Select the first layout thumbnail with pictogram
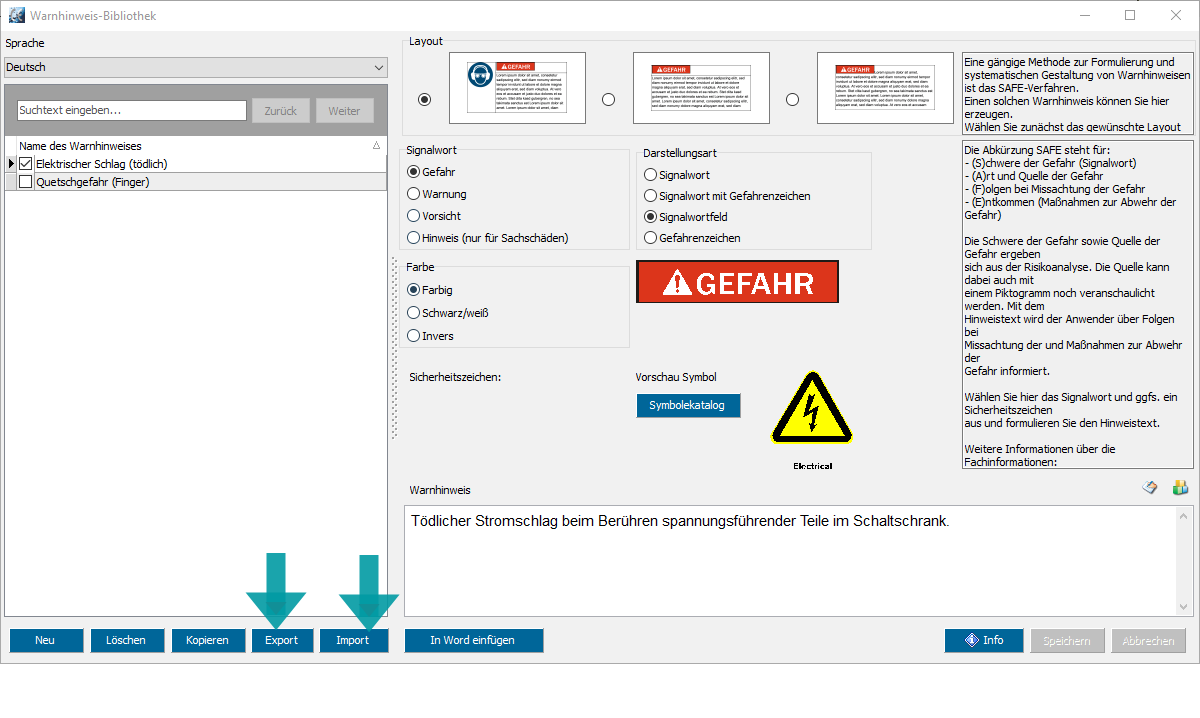 coord(517,88)
